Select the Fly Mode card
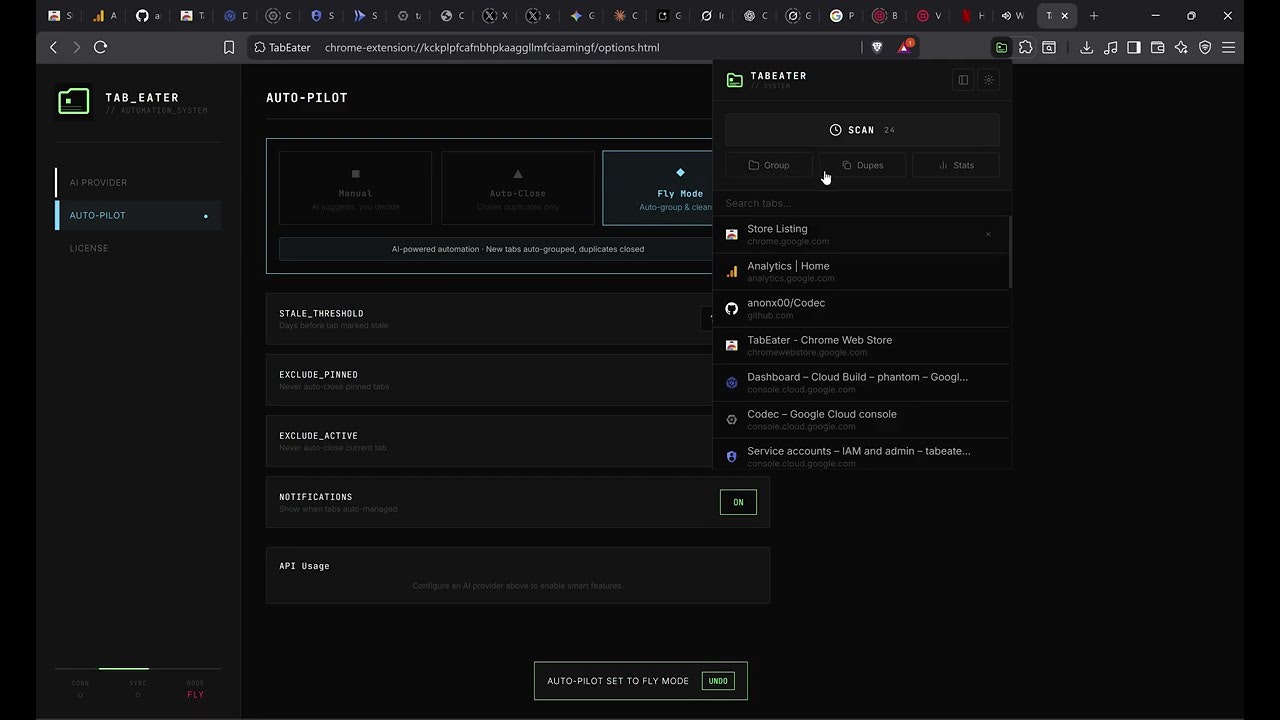 658,188
